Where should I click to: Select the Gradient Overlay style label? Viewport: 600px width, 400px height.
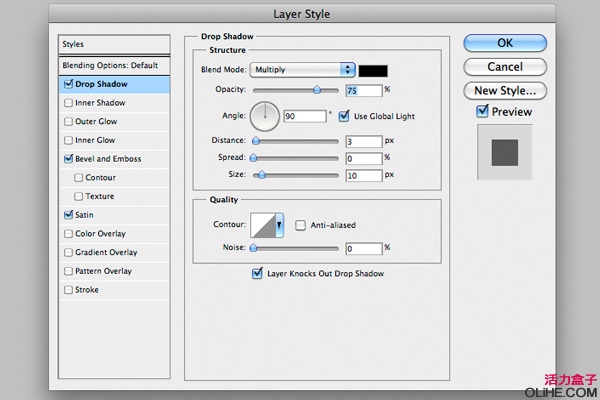pos(106,252)
